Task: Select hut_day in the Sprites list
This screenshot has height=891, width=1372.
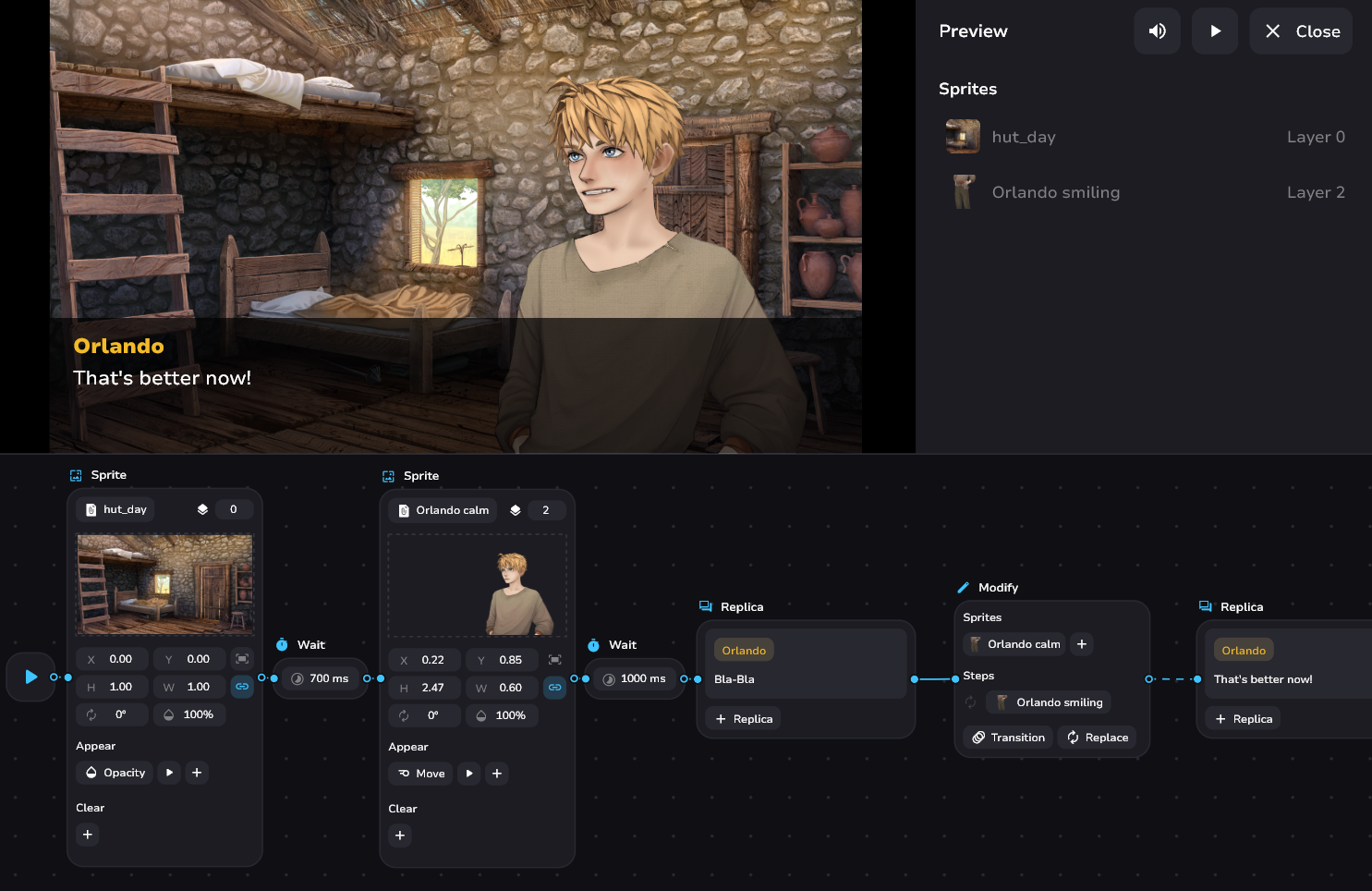Action: (1023, 137)
